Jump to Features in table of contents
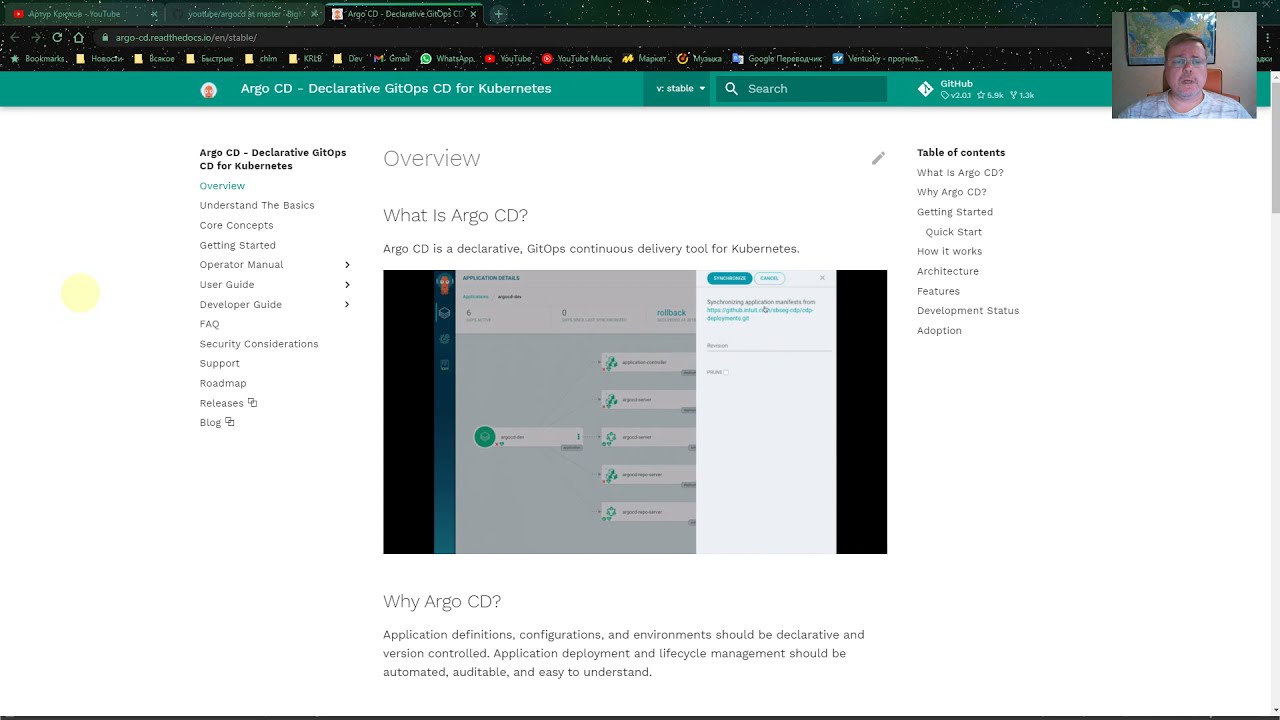The height and width of the screenshot is (720, 1280). [938, 291]
